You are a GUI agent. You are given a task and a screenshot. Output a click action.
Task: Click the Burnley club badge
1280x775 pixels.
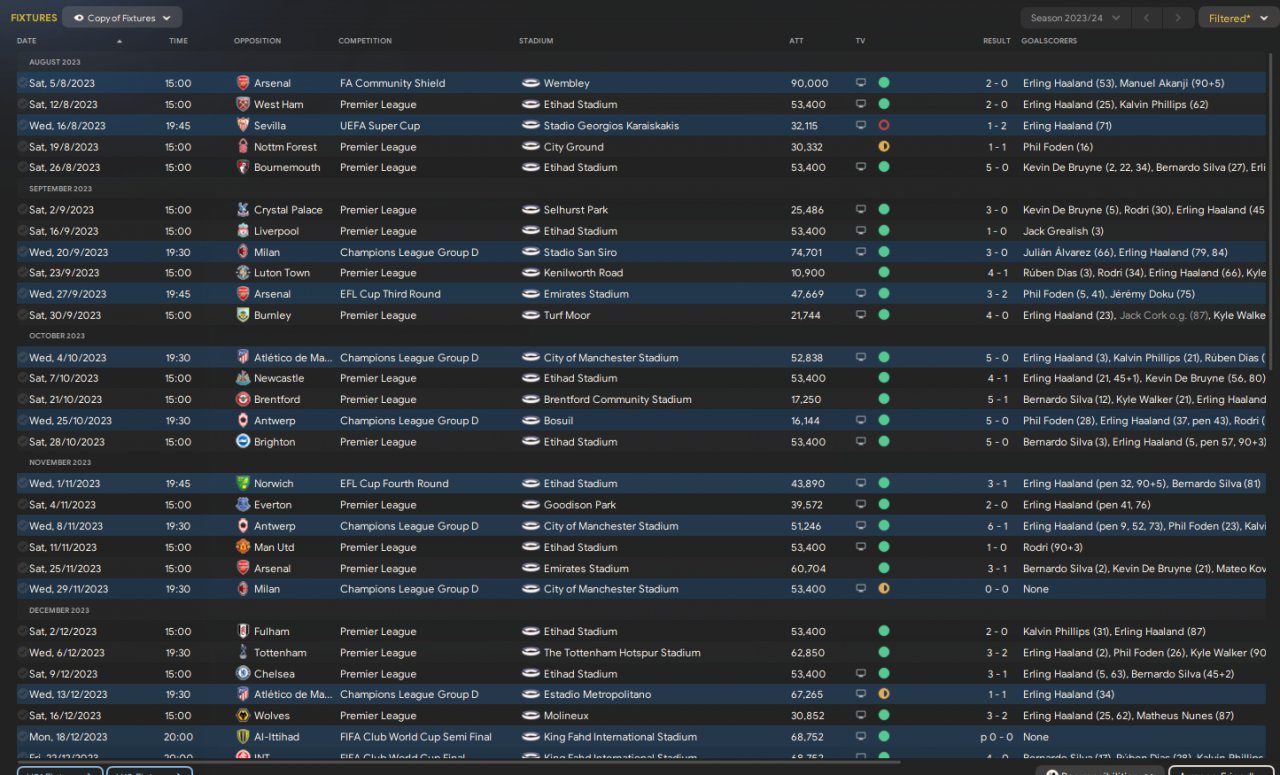pos(243,315)
